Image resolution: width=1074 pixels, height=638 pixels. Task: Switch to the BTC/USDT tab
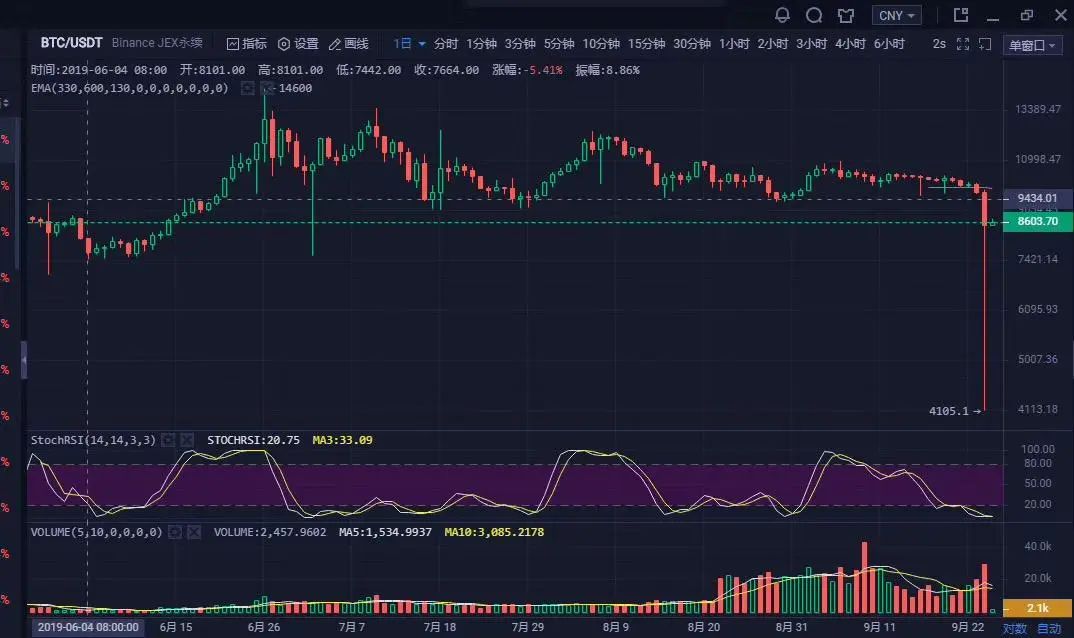(69, 43)
